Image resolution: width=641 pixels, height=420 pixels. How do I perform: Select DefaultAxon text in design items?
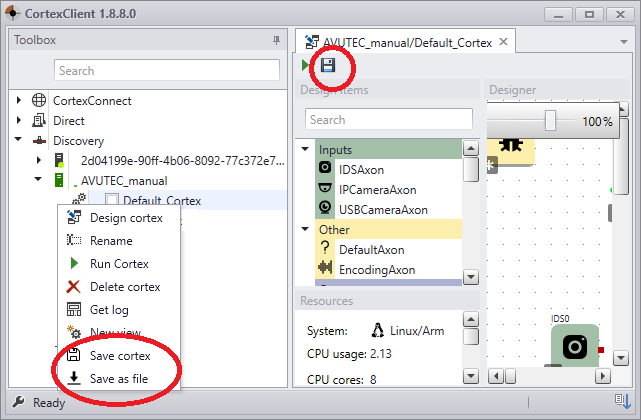click(372, 249)
